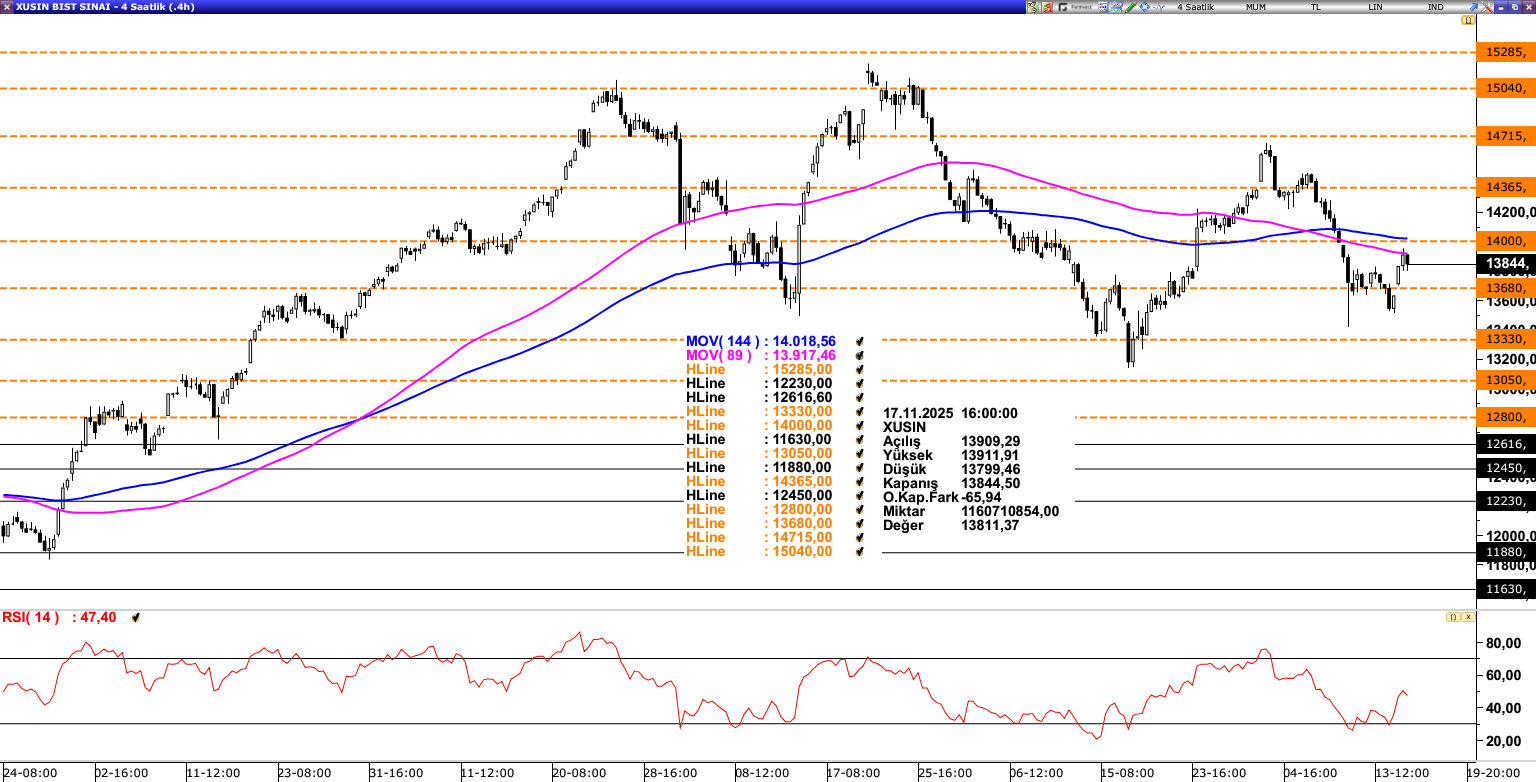
Task: Open the 4 Saatlik timeframe selector
Action: pyautogui.click(x=1195, y=7)
